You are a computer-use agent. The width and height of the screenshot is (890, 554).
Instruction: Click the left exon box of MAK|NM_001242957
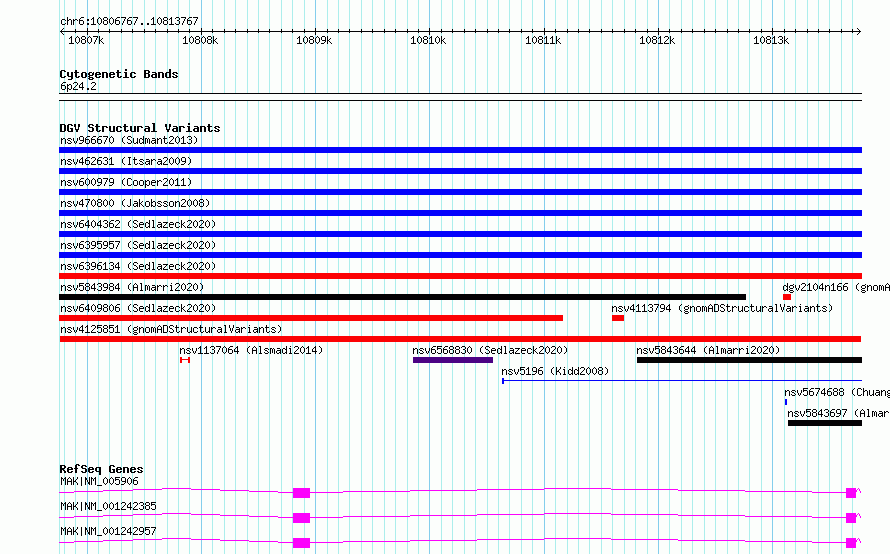pyautogui.click(x=301, y=543)
